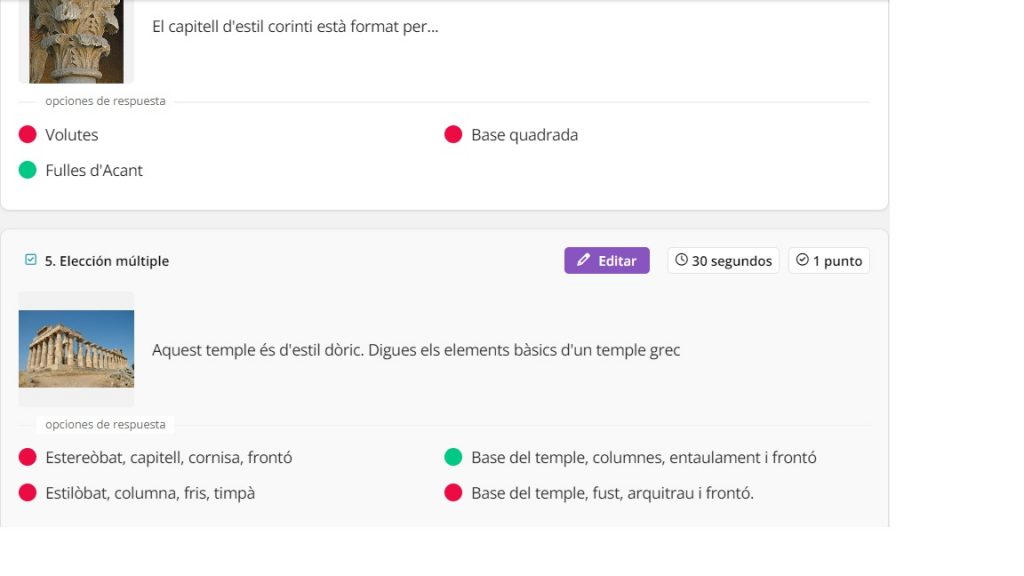Click the text 'El capitell d'estil corinti està format per...'
The height and width of the screenshot is (576, 1024).
295,27
